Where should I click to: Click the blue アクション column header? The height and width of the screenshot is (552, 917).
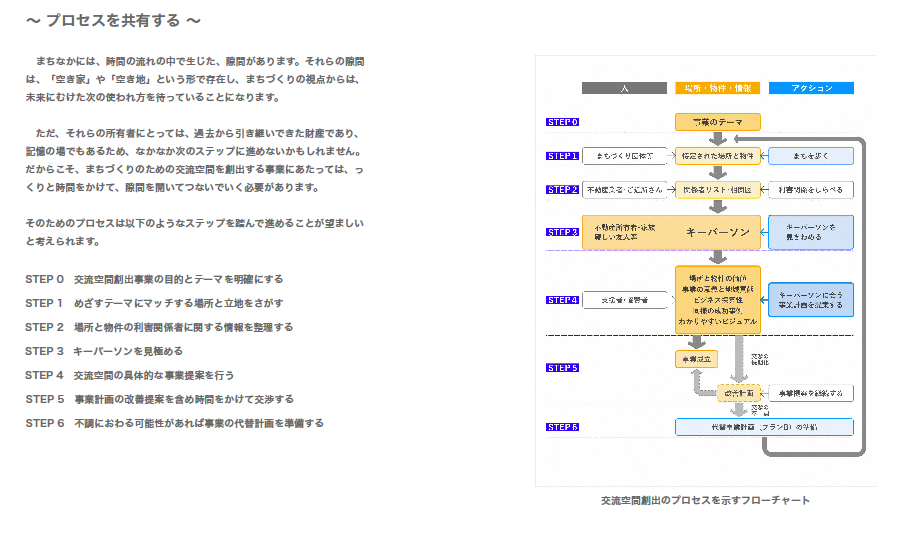tap(811, 88)
